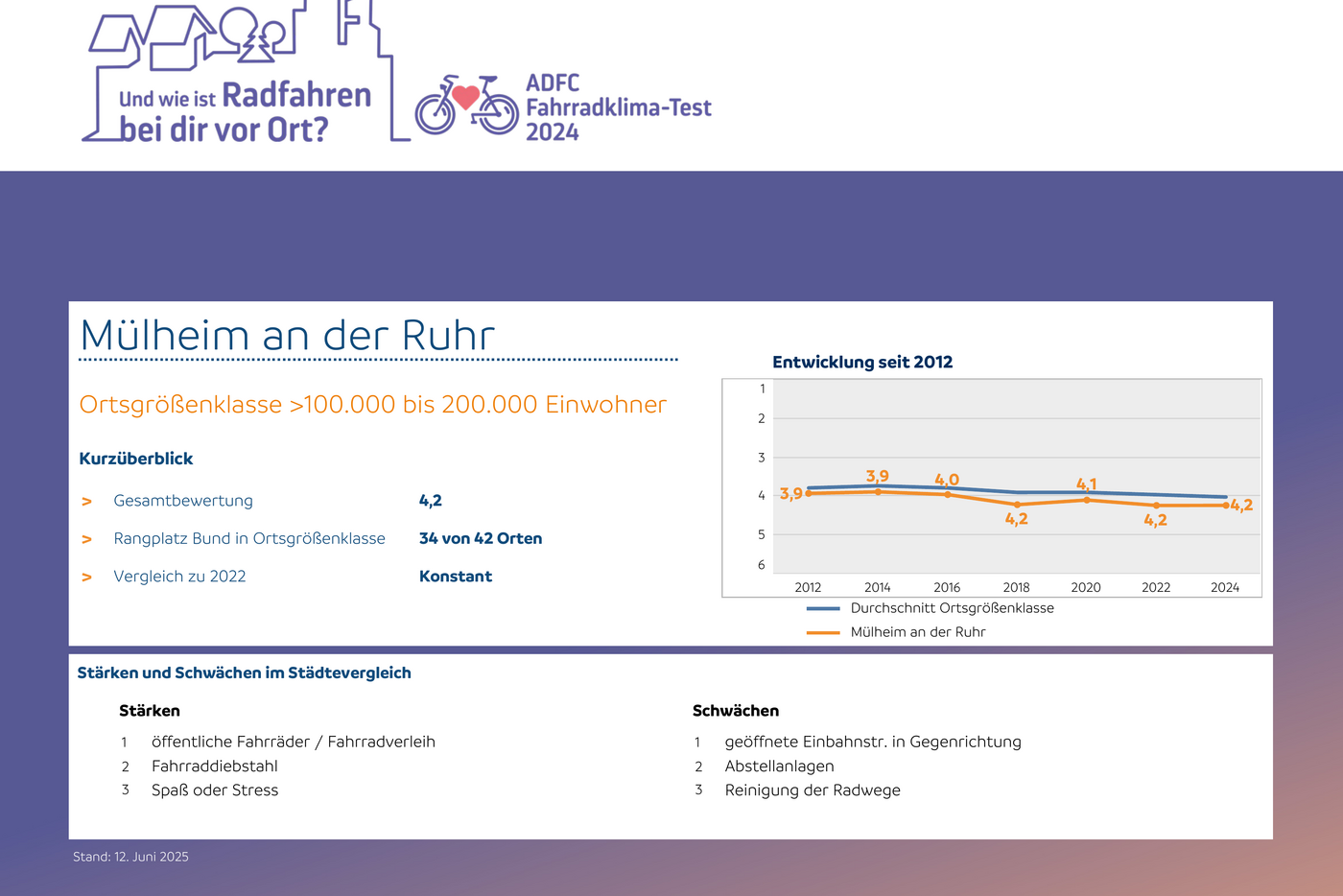Click the Konstant comparison value
1343x896 pixels.
455,576
